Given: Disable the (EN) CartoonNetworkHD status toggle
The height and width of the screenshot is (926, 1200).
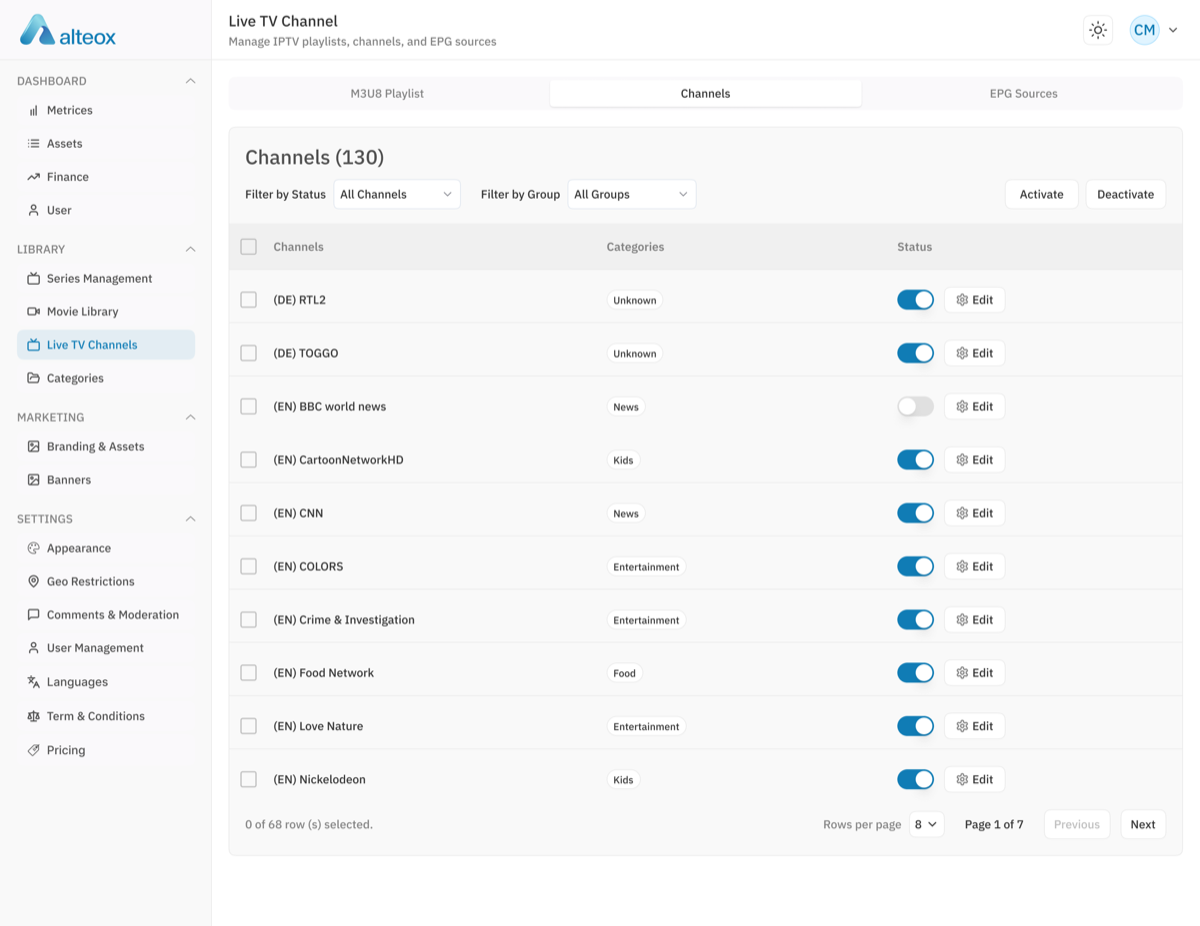Looking at the screenshot, I should 915,460.
